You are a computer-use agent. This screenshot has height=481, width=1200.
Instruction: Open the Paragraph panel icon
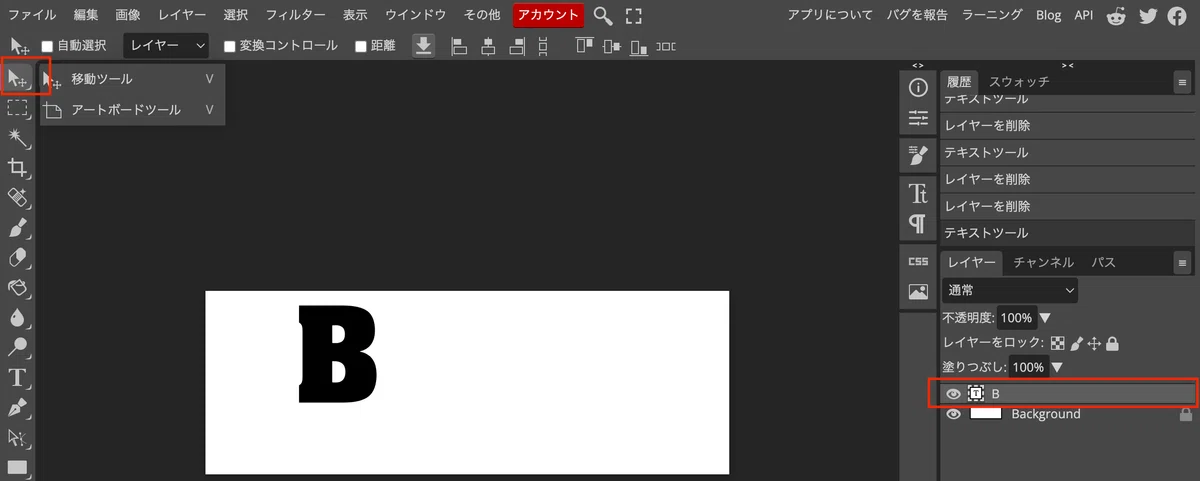coord(918,223)
